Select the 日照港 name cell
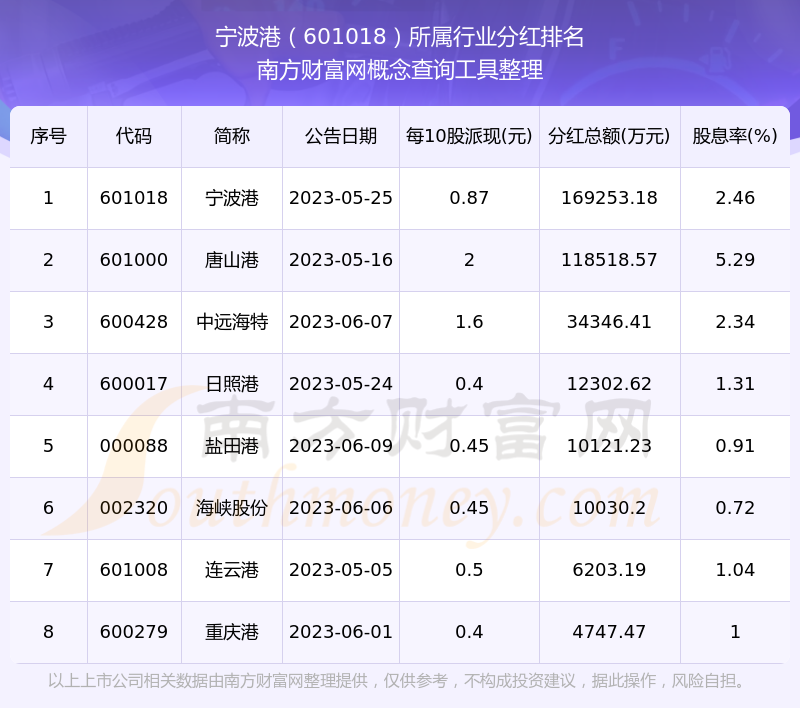The image size is (800, 708). coord(232,384)
